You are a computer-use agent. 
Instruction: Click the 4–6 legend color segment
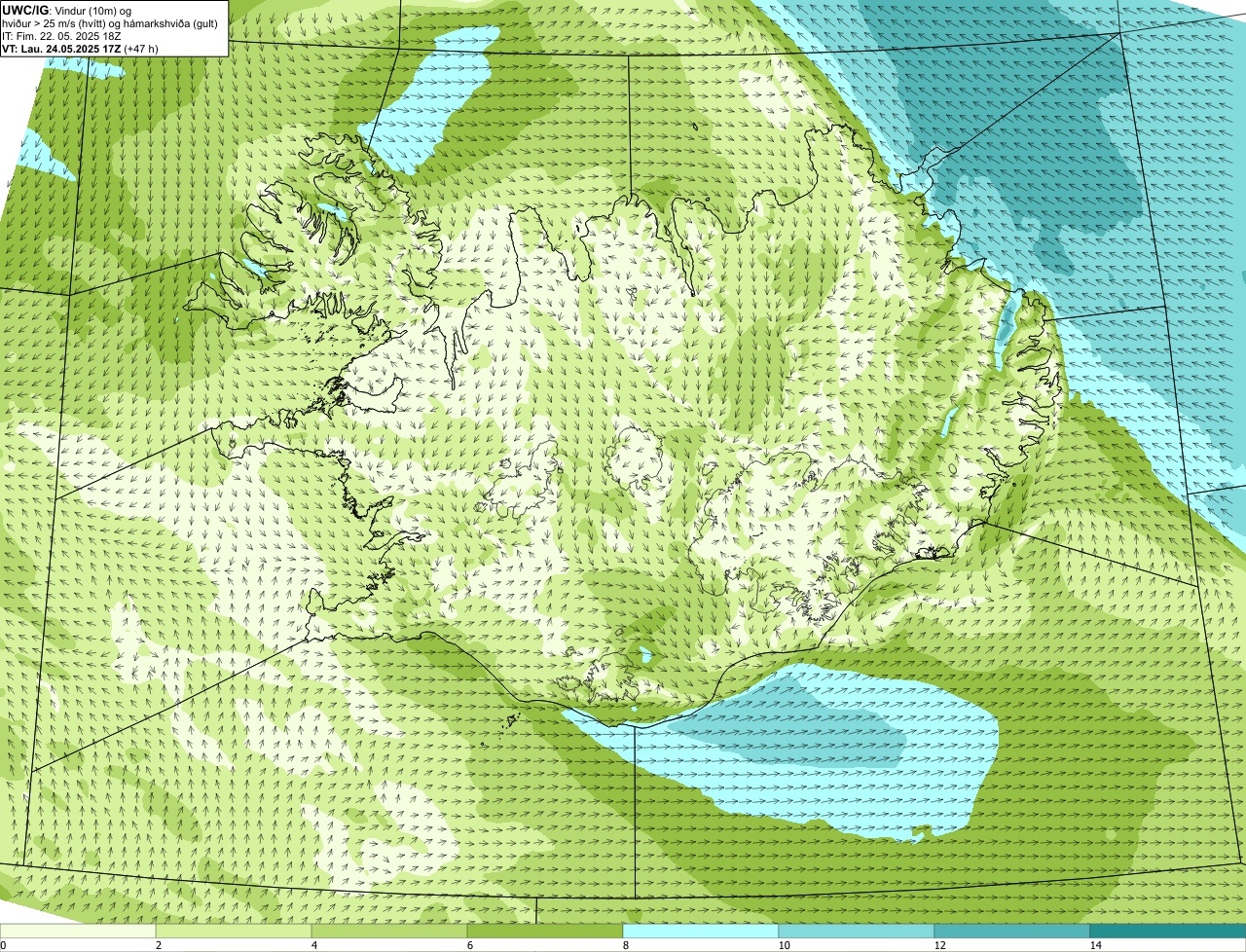coord(389,932)
